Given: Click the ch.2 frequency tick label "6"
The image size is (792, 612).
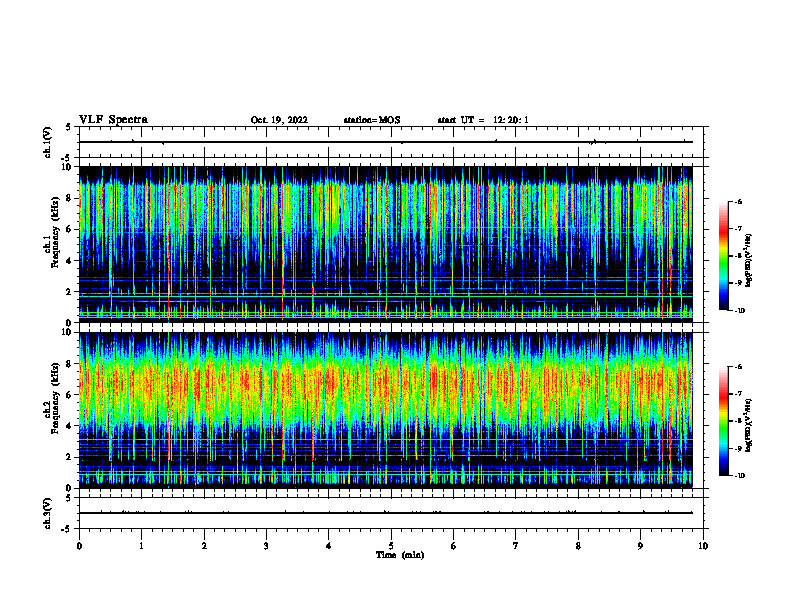Looking at the screenshot, I should click(69, 395).
